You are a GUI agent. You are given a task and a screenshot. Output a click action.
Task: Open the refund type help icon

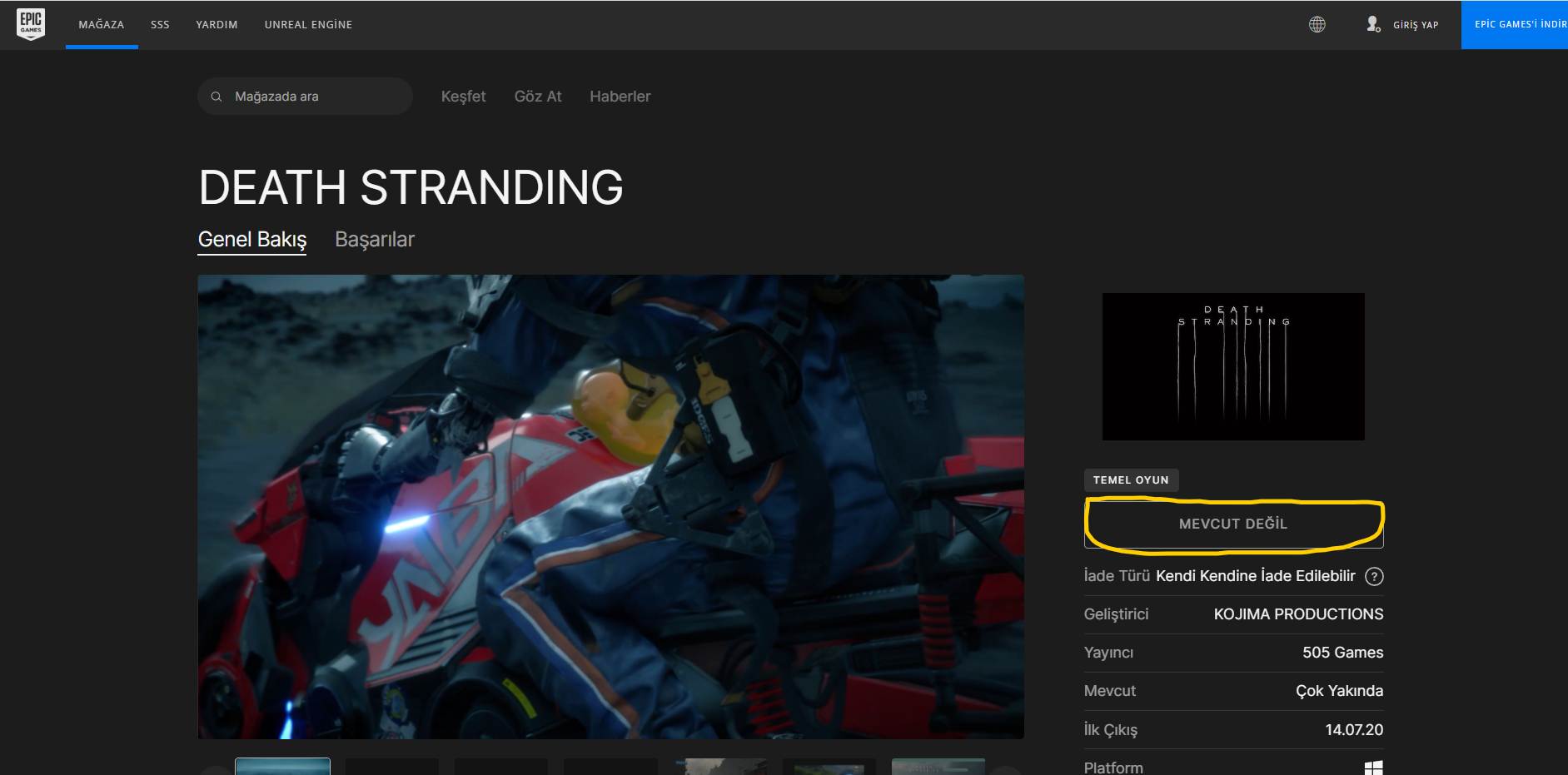[x=1375, y=576]
